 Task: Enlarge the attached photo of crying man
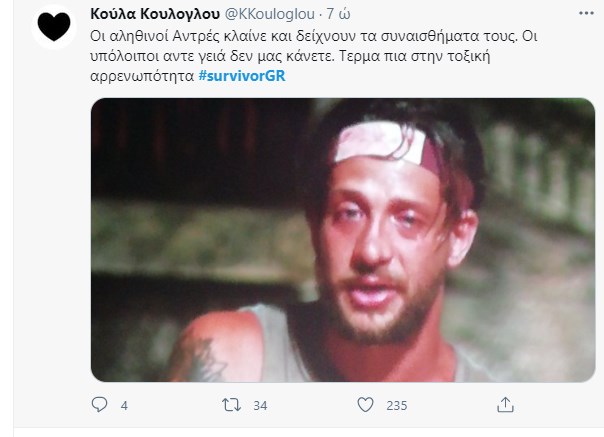coord(343,240)
